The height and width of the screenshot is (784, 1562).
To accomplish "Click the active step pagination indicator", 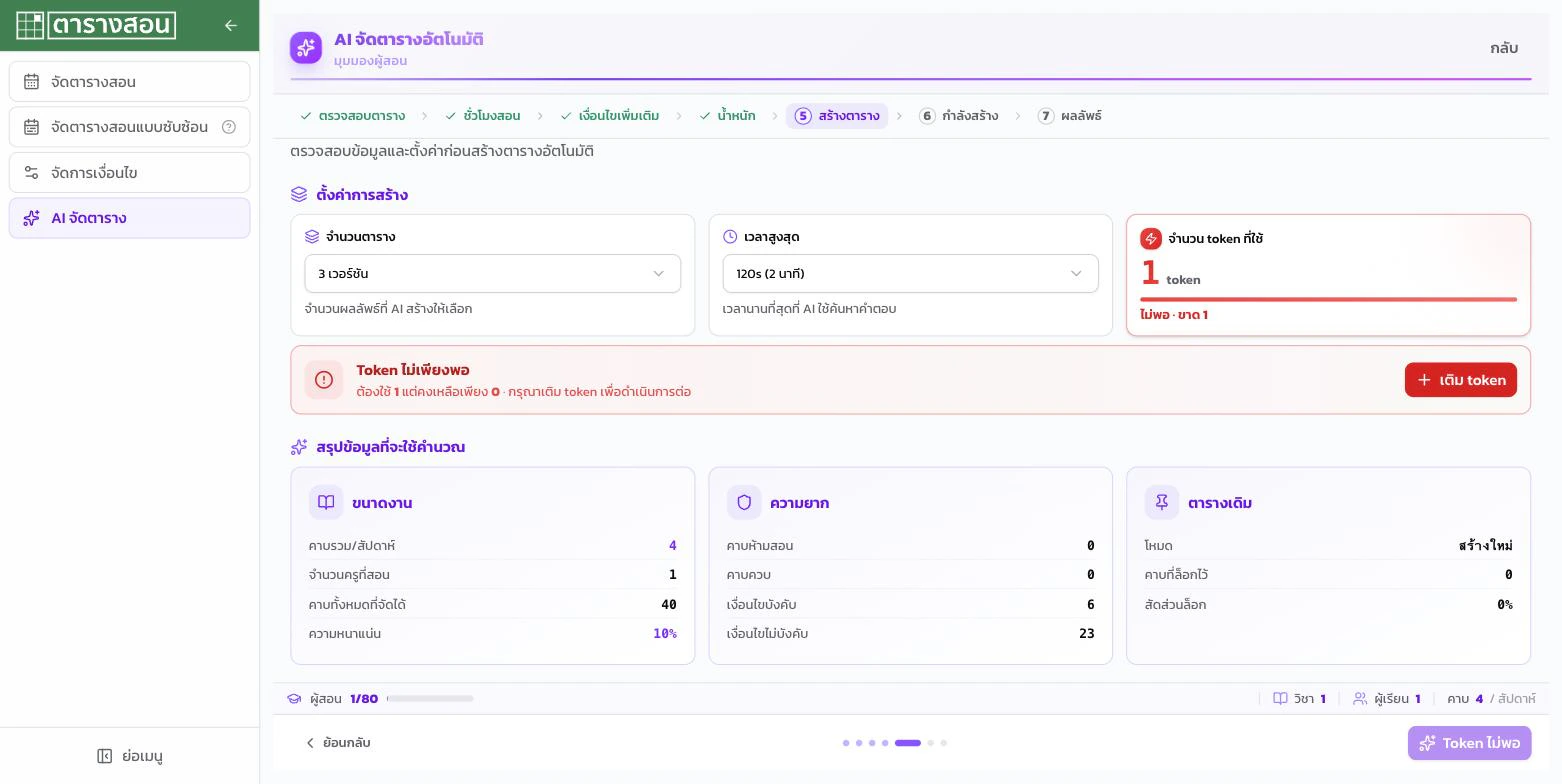I will pyautogui.click(x=908, y=743).
